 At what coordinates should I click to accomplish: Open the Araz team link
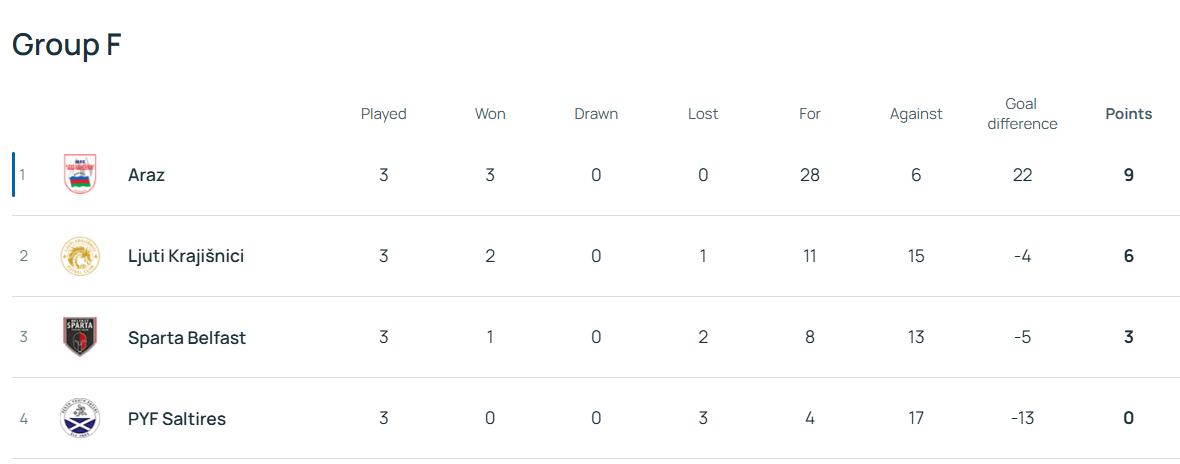coord(146,175)
